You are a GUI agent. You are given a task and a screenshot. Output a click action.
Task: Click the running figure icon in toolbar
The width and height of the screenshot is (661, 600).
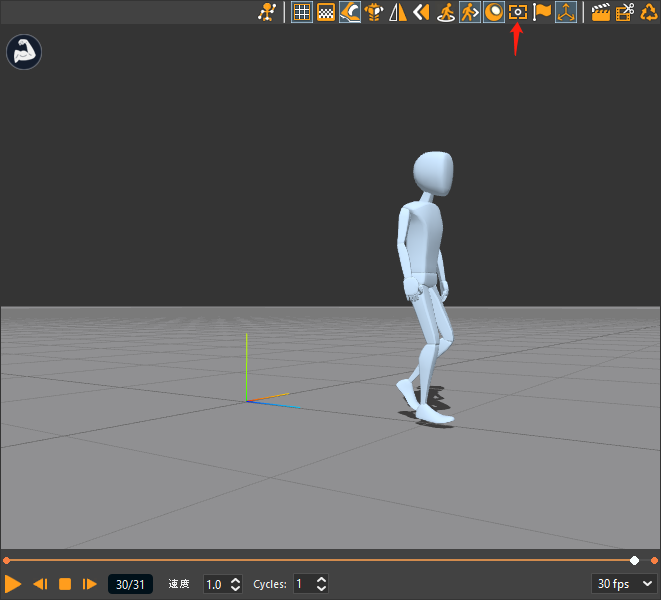click(266, 12)
